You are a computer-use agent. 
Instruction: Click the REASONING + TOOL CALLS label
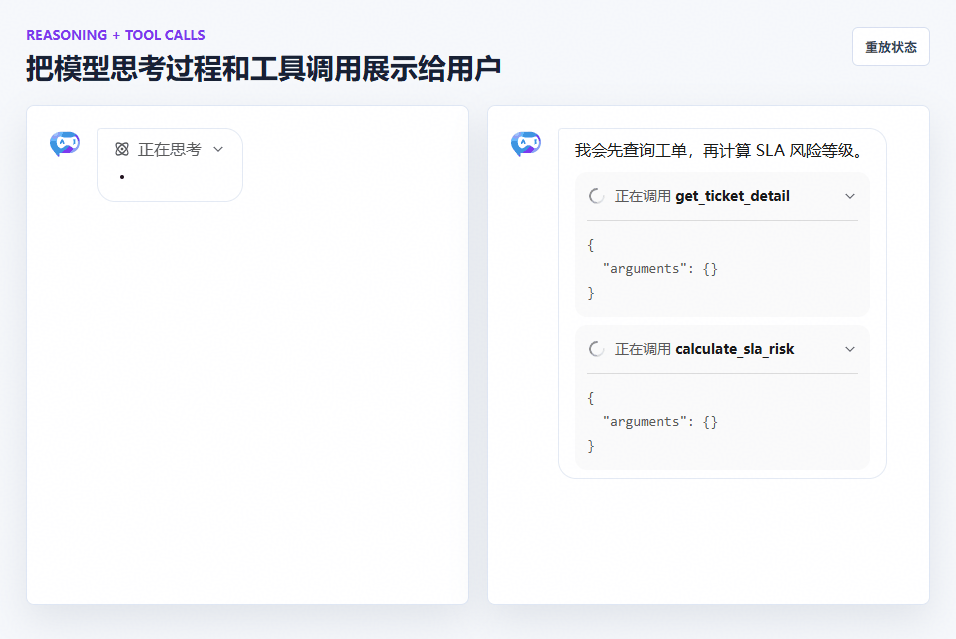pos(116,35)
